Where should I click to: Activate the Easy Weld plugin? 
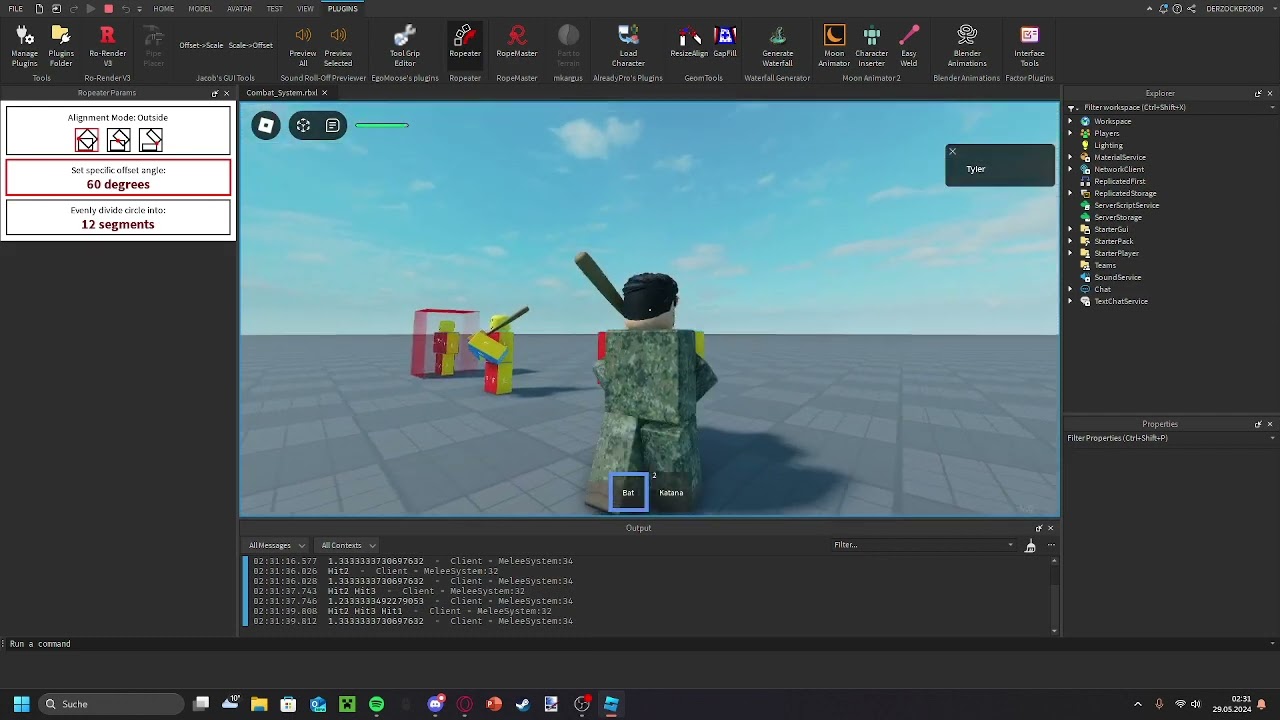(908, 46)
